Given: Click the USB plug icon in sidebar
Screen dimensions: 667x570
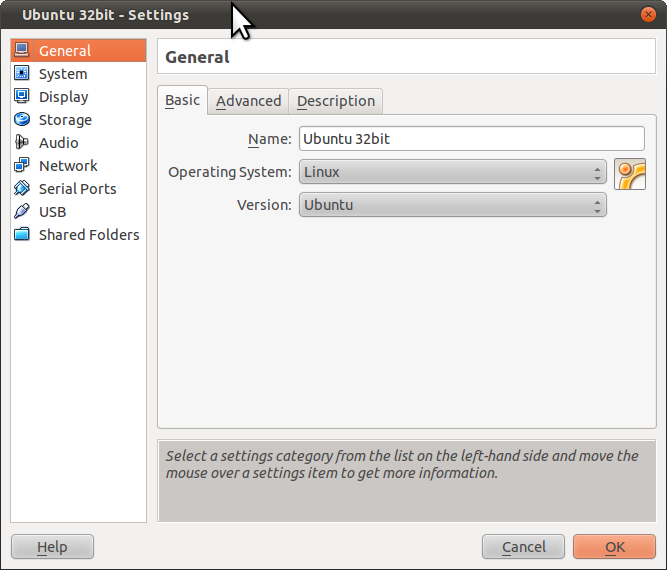Looking at the screenshot, I should point(22,211).
